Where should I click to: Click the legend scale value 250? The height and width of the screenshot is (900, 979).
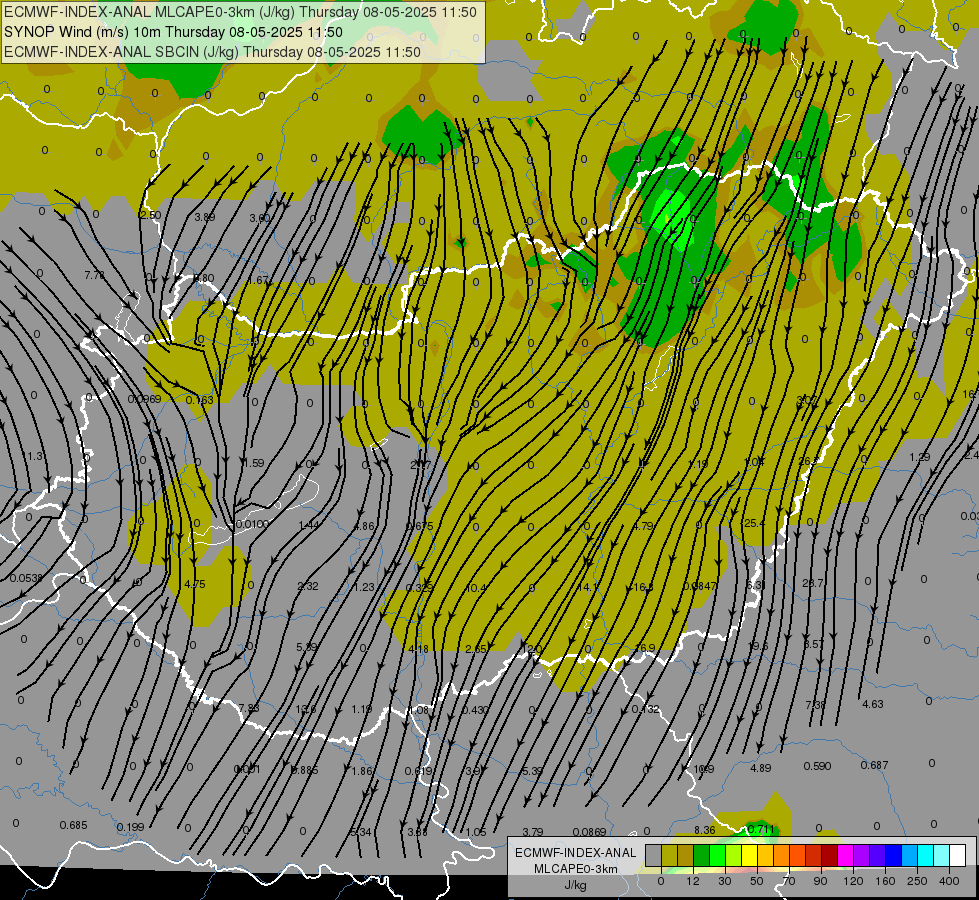click(x=917, y=881)
